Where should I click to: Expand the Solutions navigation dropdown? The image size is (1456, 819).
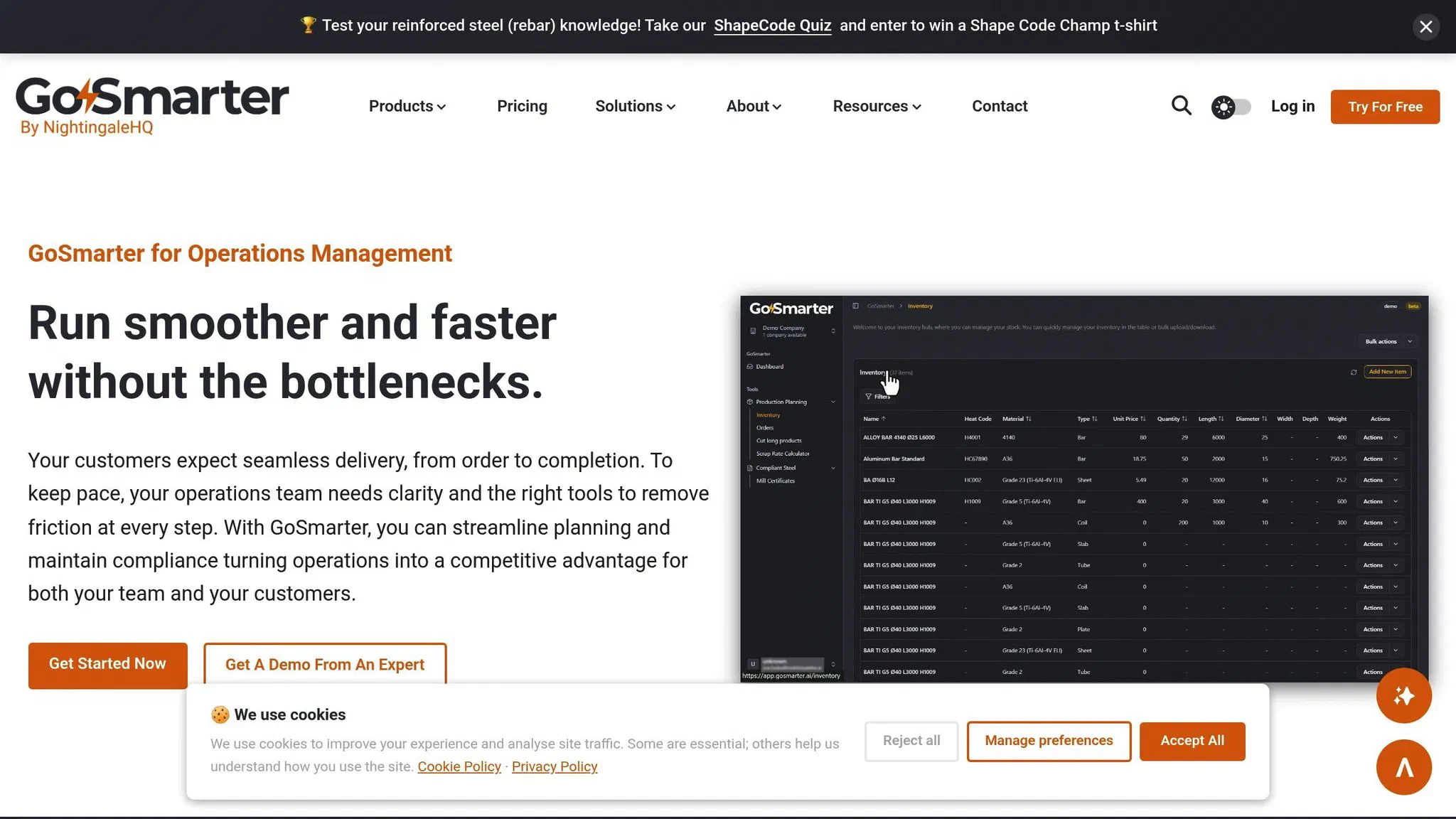tap(635, 106)
